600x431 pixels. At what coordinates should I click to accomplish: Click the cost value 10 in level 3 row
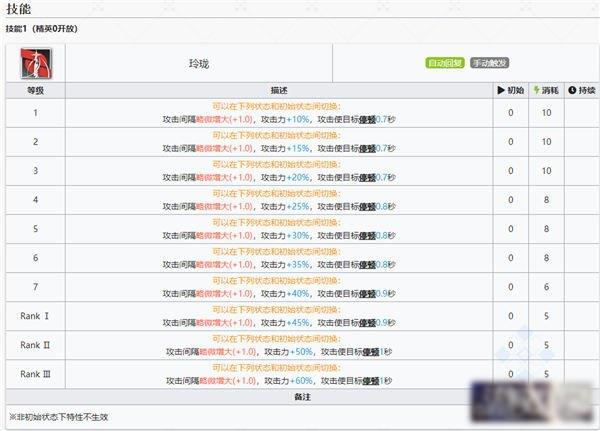[546, 171]
